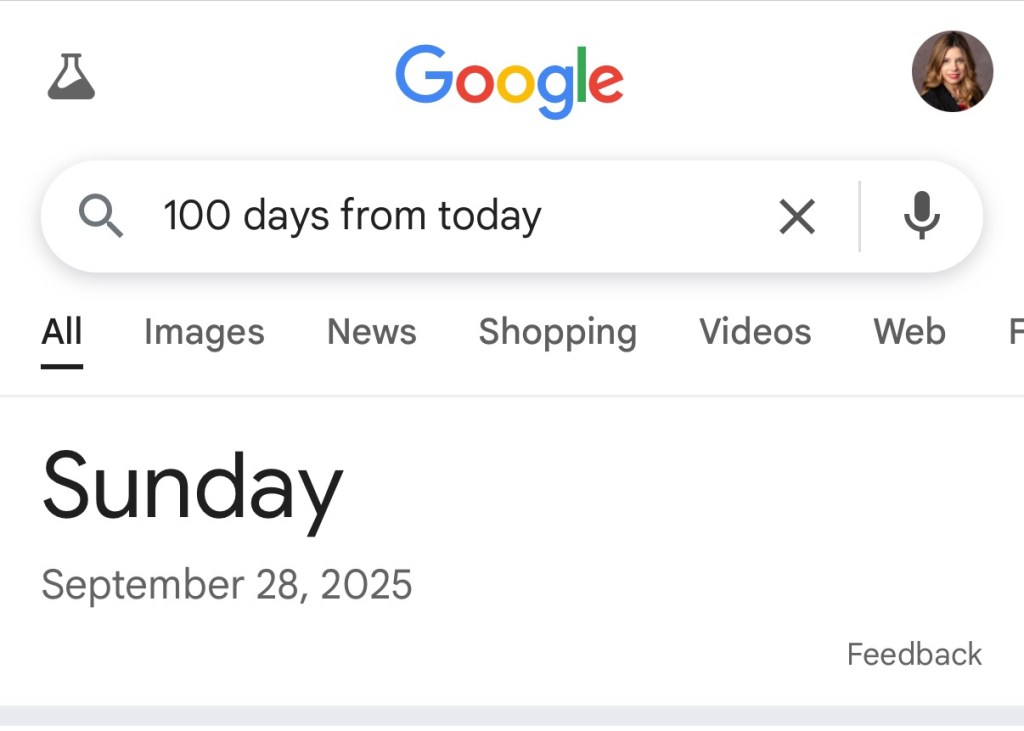Select the All results tab
The height and width of the screenshot is (731, 1024).
point(62,332)
